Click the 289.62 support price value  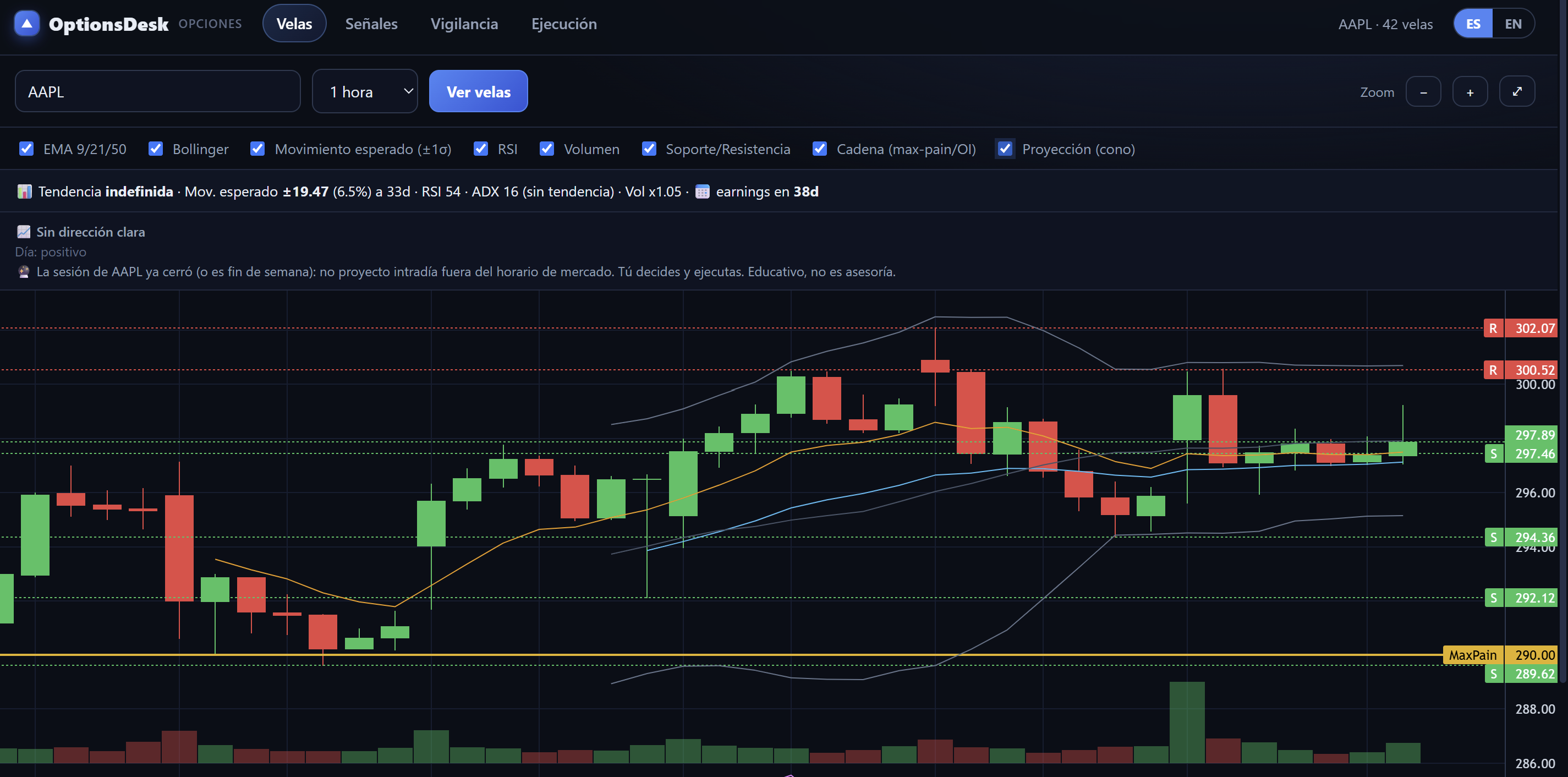[1531, 674]
